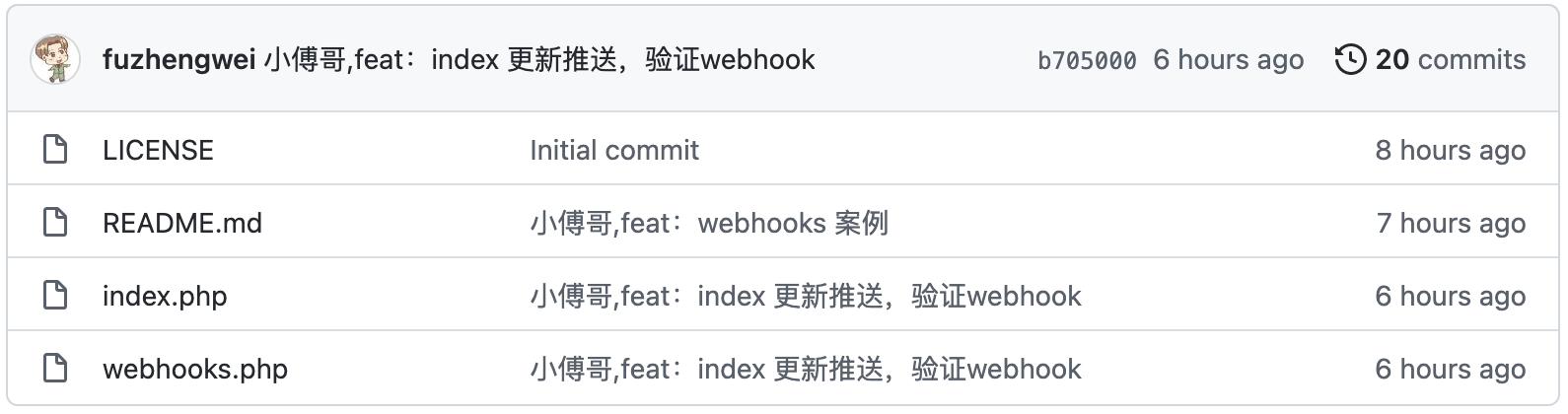Open fuzhengwei's avatar image
The width and height of the screenshot is (1568, 414).
pyautogui.click(x=55, y=59)
